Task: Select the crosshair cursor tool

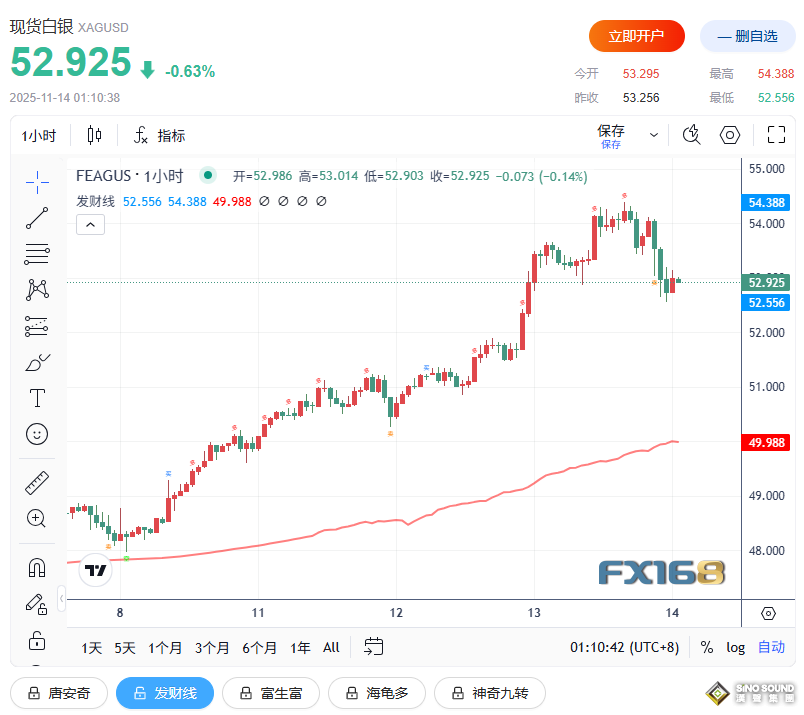Action: tap(37, 183)
